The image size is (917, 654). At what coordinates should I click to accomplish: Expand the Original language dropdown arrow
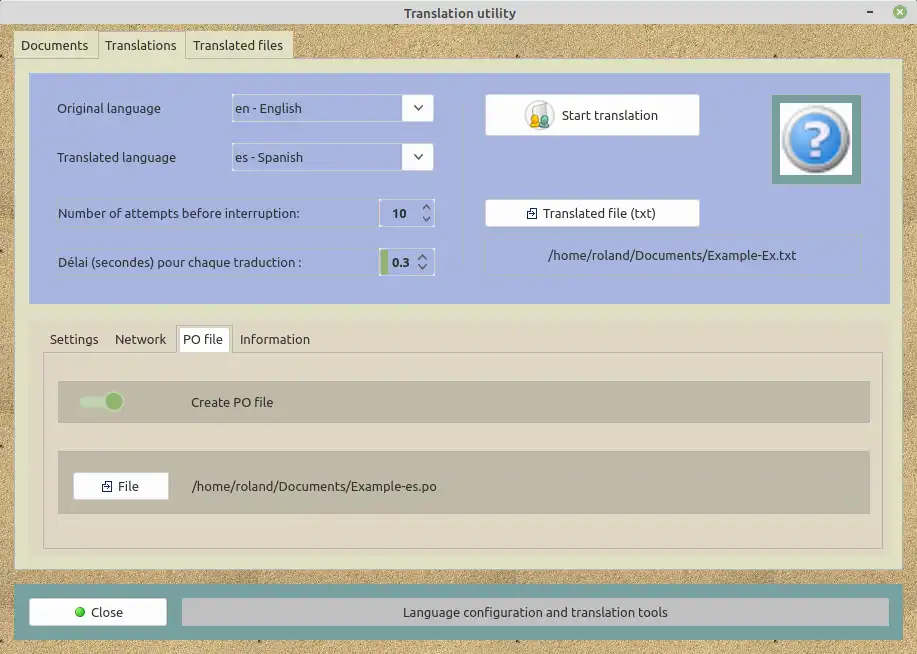click(418, 108)
